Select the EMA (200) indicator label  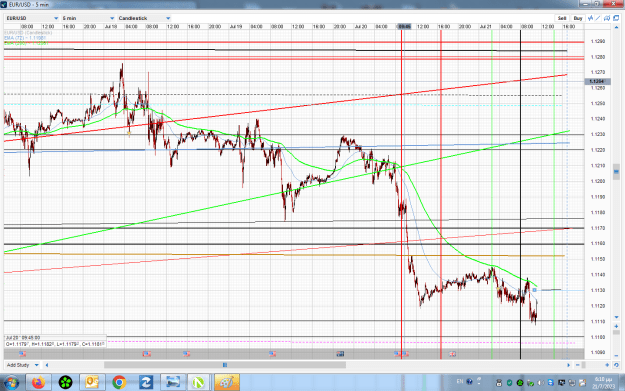click(x=26, y=43)
